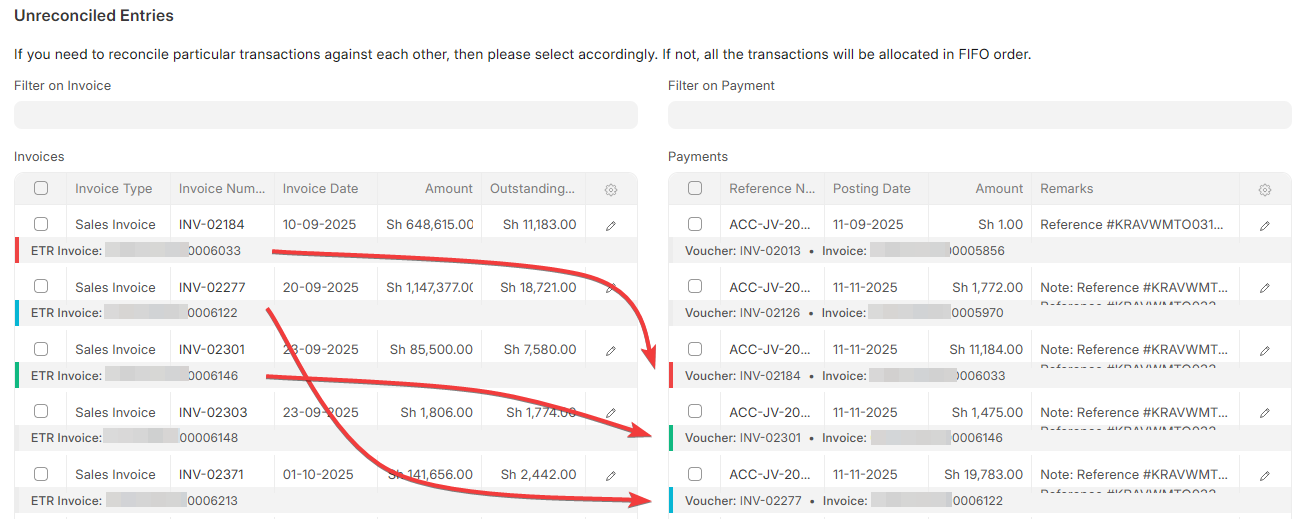Open Payments table column settings gear
This screenshot has width=1304, height=519.
(x=1265, y=189)
